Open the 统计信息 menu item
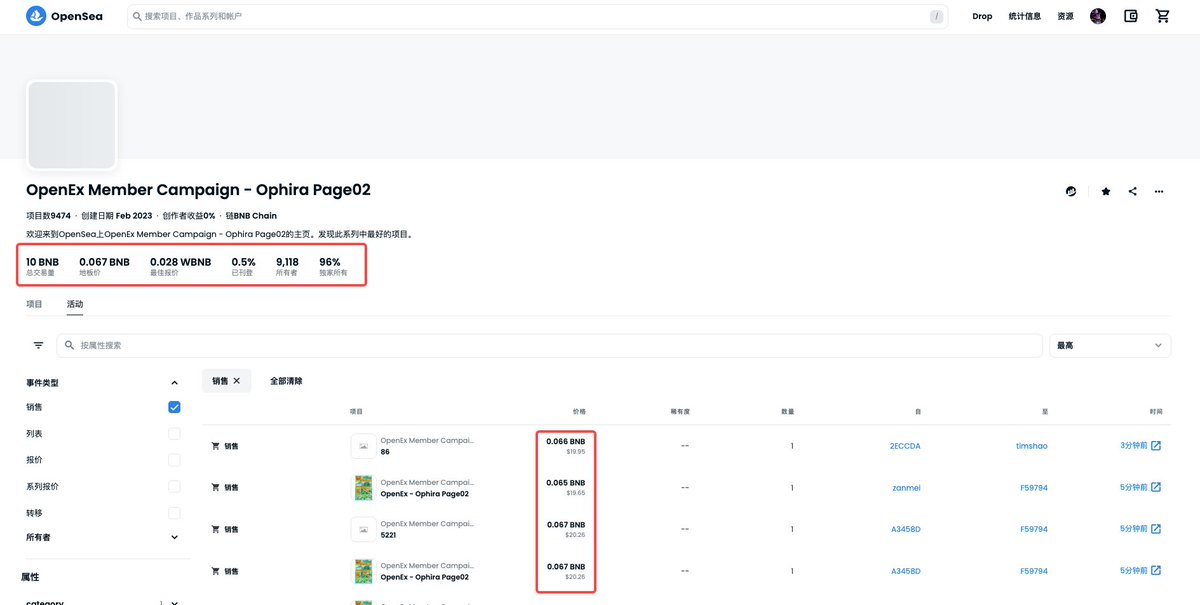The height and width of the screenshot is (605, 1200). (1024, 16)
